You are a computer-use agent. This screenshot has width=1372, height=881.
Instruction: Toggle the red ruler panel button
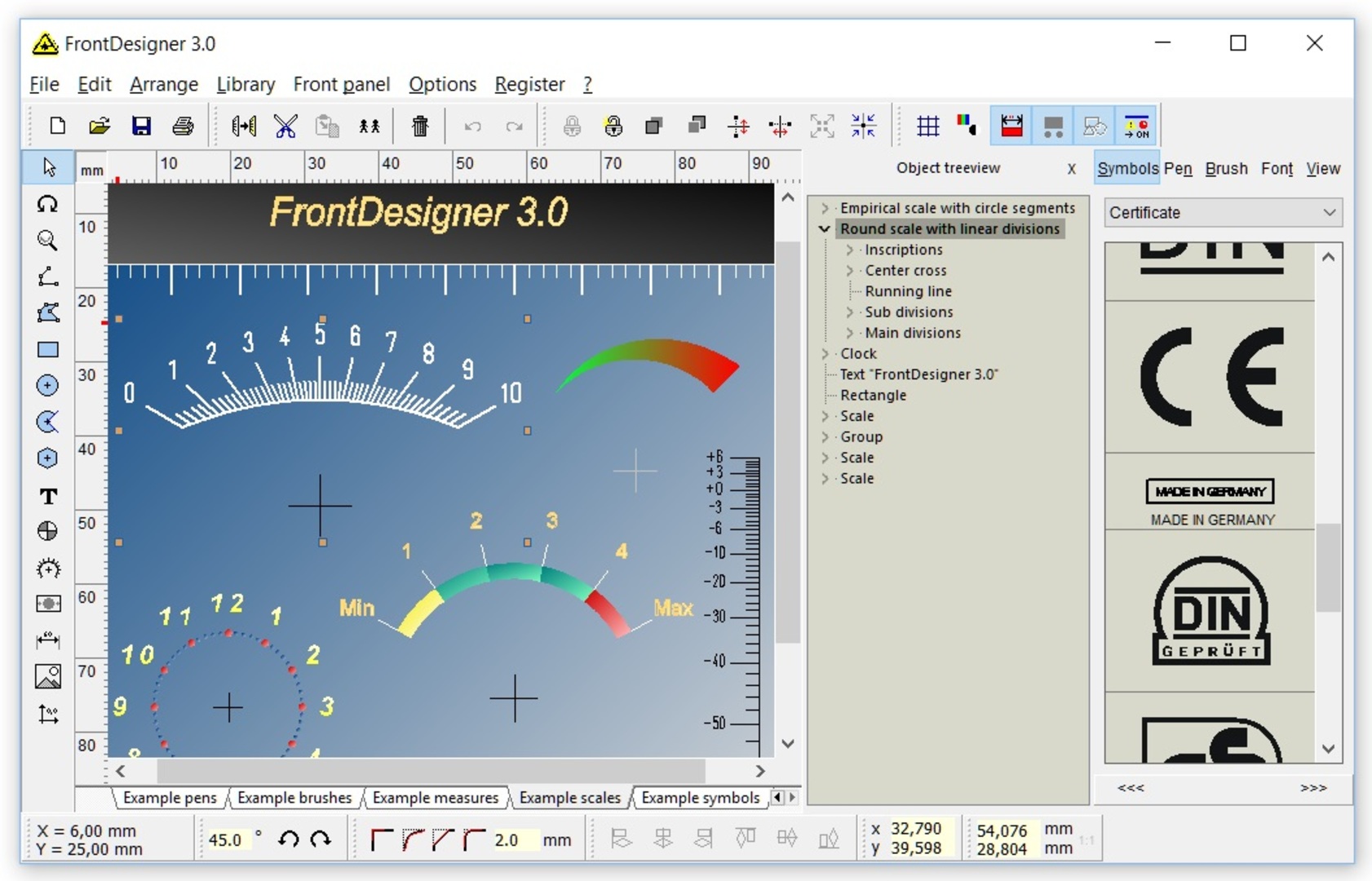[1011, 126]
